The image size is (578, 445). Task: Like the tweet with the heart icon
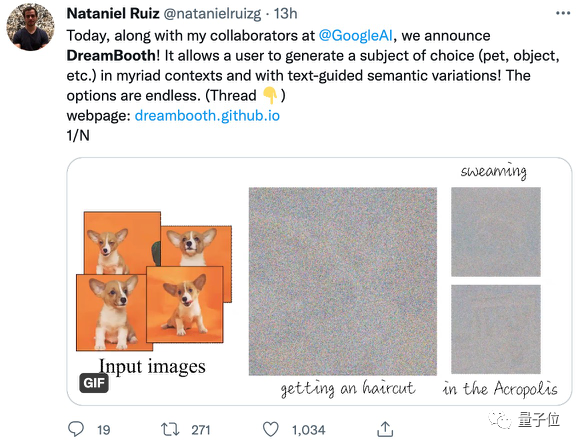point(271,430)
